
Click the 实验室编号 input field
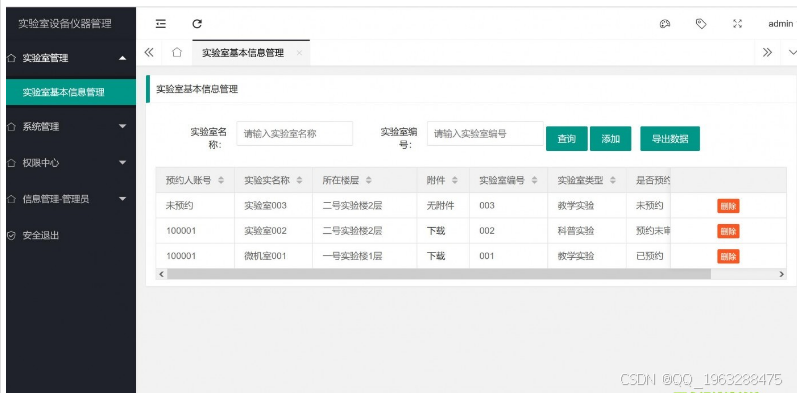click(485, 134)
